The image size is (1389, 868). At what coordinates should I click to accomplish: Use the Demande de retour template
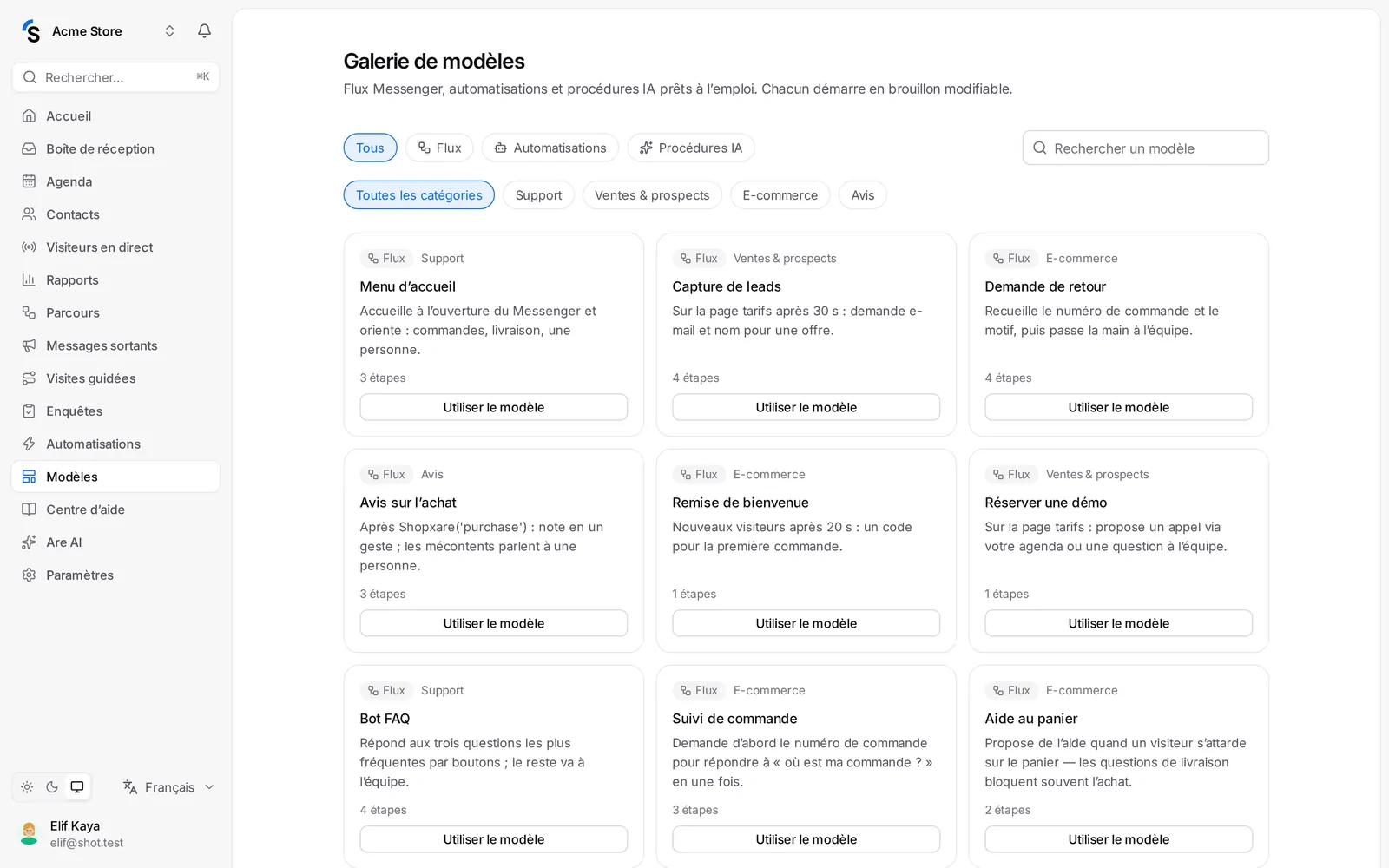tap(1119, 407)
